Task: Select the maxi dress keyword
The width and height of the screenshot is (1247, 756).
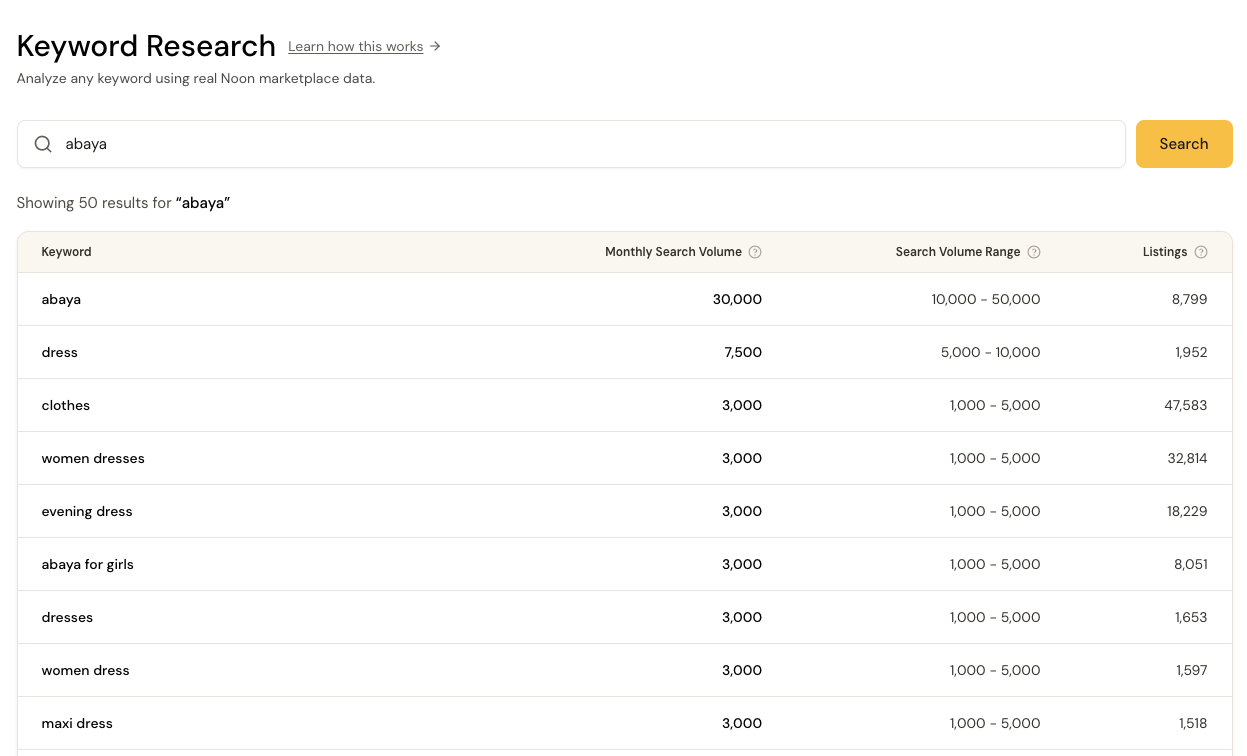Action: tap(77, 723)
